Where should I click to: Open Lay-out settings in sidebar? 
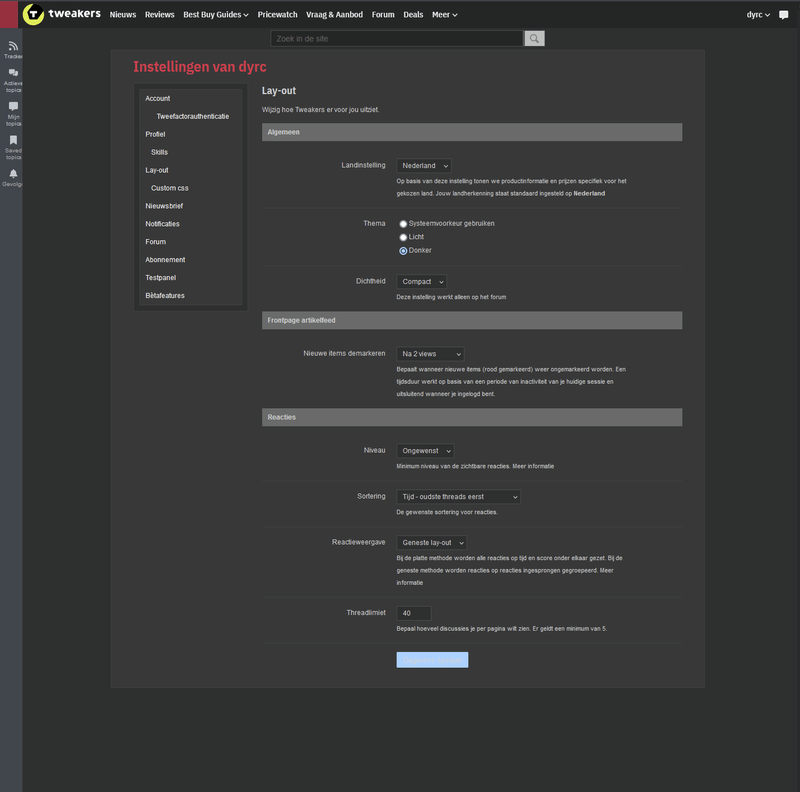point(157,170)
